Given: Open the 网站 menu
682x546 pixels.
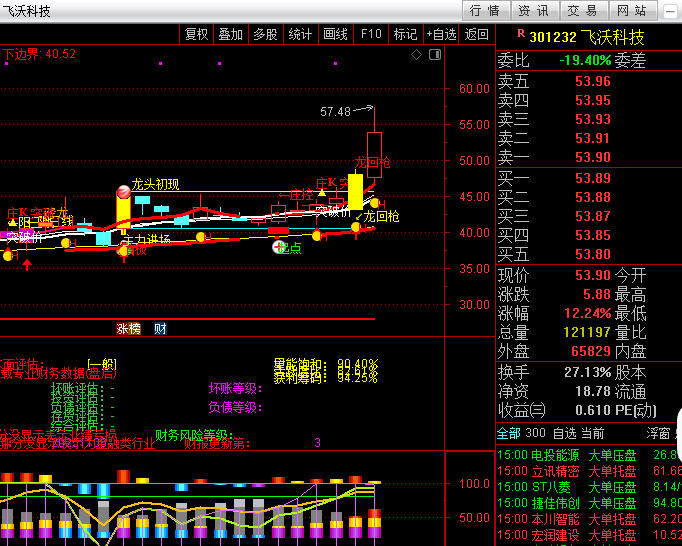Looking at the screenshot, I should point(631,11).
